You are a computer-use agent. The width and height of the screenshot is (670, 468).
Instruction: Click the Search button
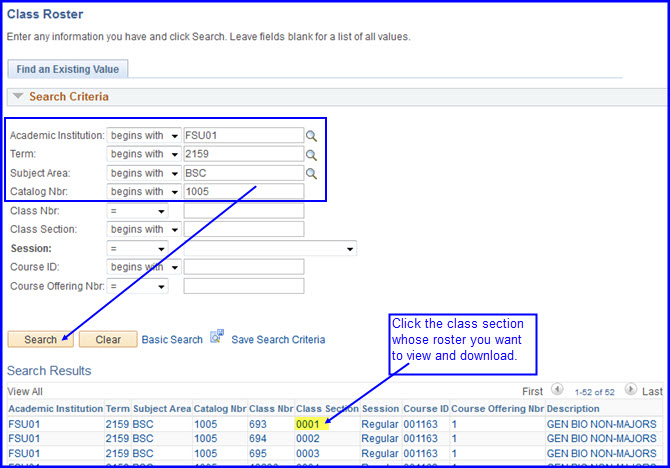(x=41, y=339)
